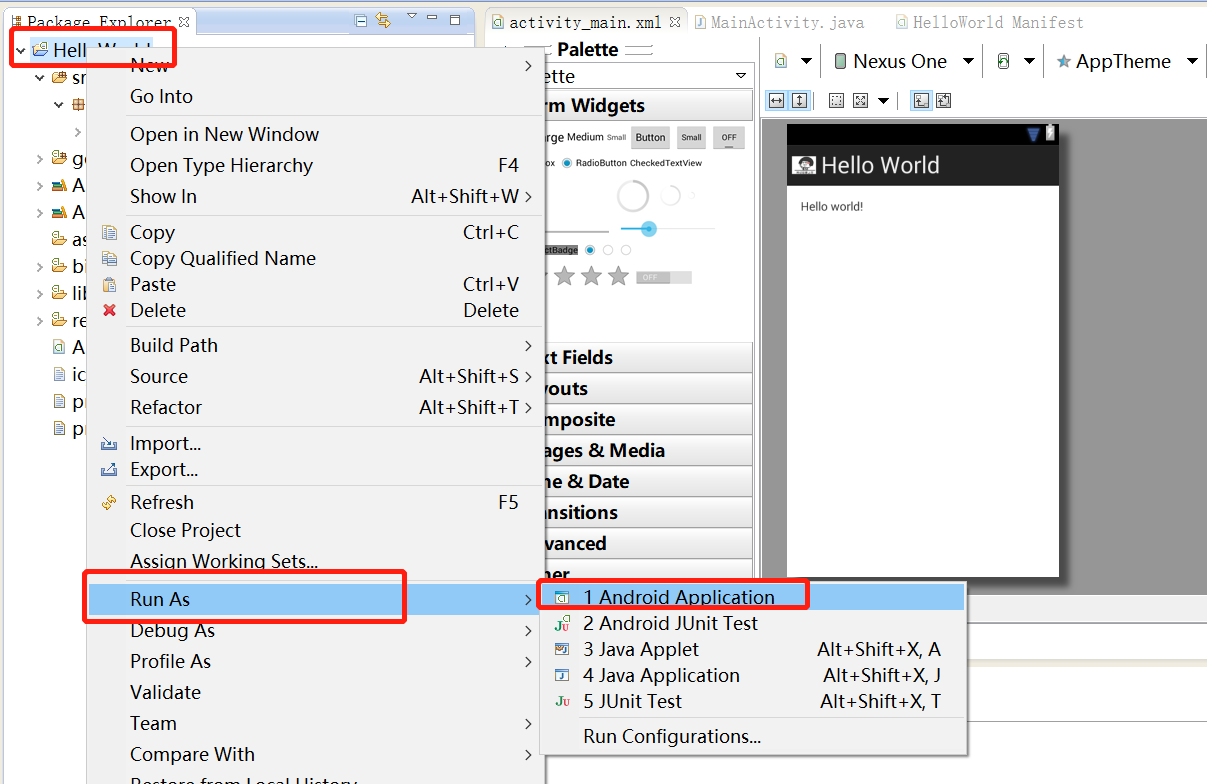
Task: Open the AppTheme theme dropdown arrow
Action: (1191, 61)
